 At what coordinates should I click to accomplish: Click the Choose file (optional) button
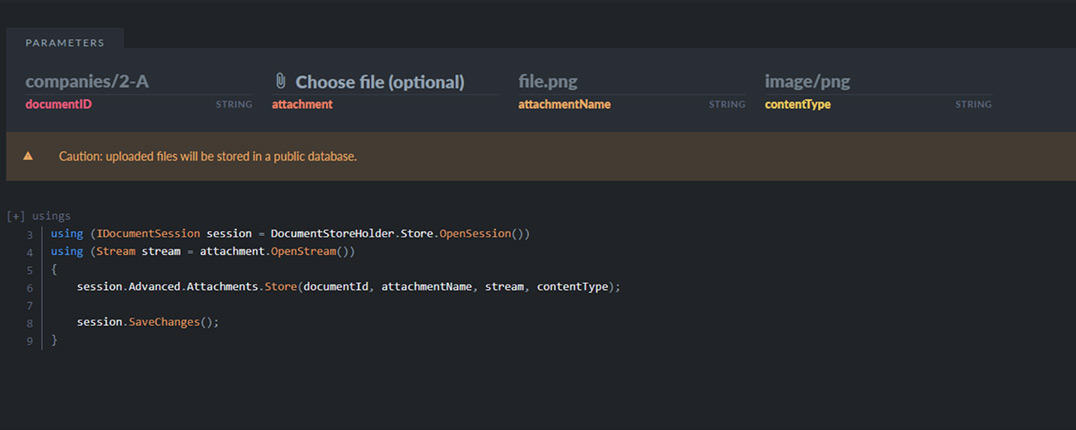[x=379, y=82]
